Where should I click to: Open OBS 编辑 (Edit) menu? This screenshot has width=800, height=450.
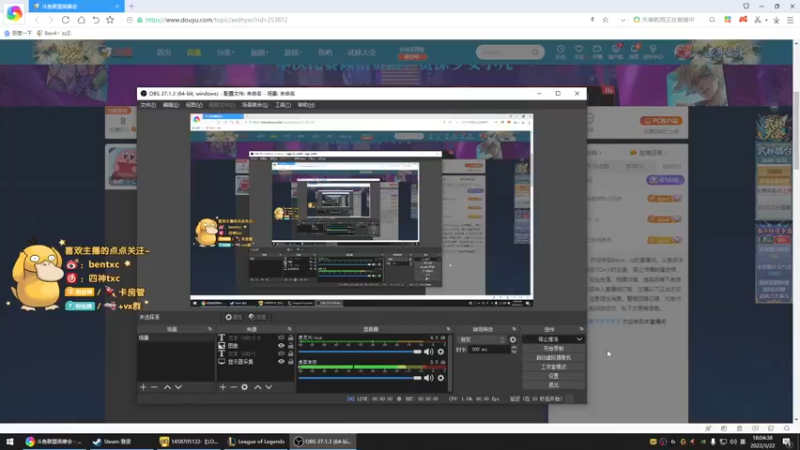[170, 105]
